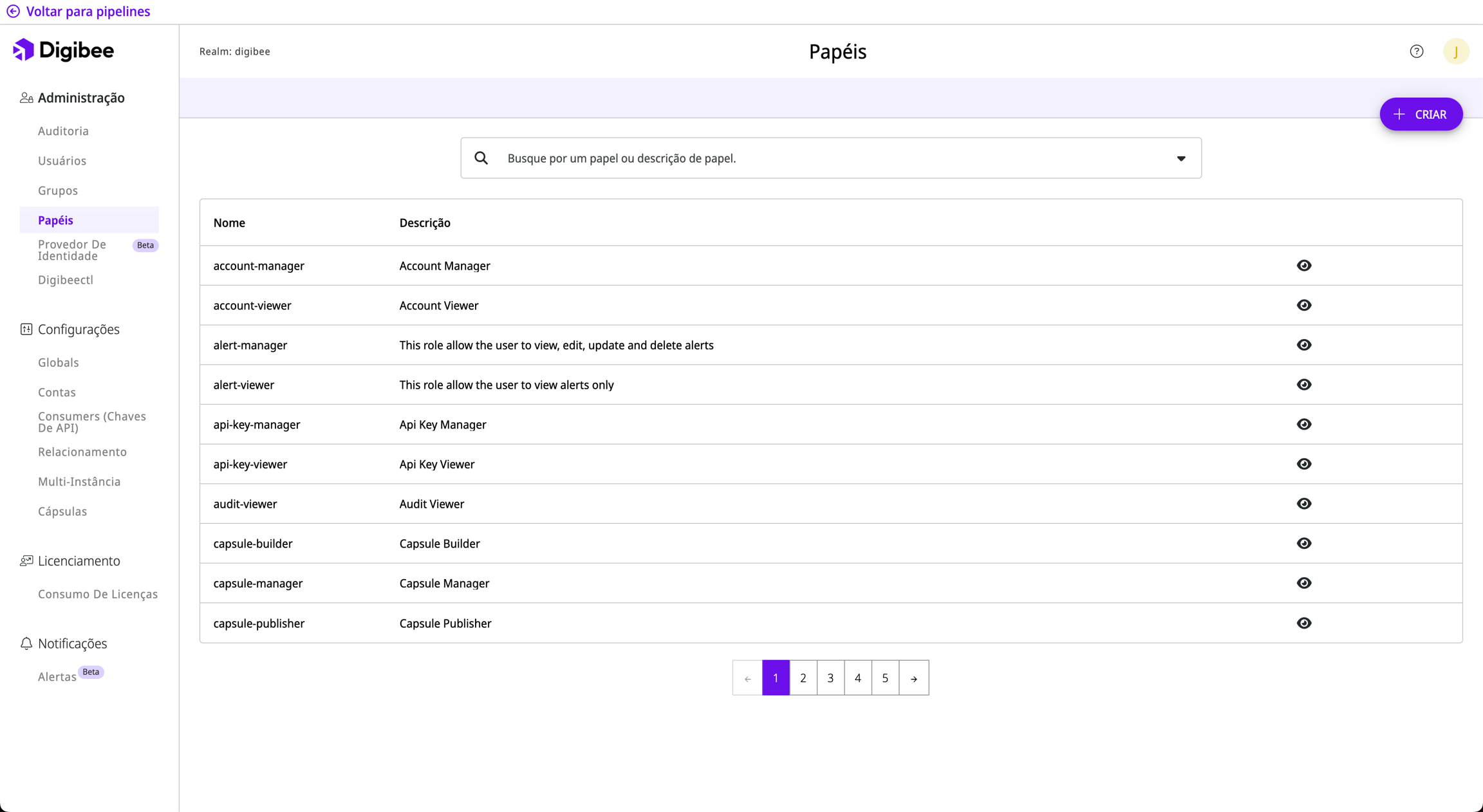Click the CRIAR button
Image resolution: width=1483 pixels, height=812 pixels.
click(x=1421, y=115)
